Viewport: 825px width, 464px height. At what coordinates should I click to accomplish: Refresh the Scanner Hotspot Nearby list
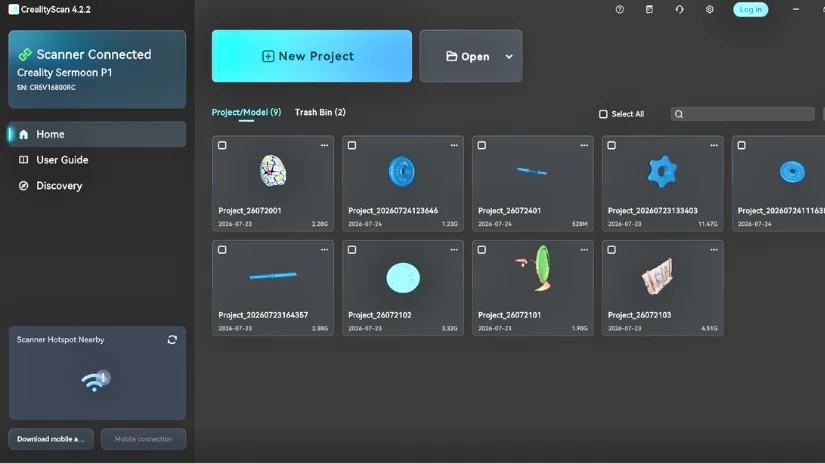point(172,340)
